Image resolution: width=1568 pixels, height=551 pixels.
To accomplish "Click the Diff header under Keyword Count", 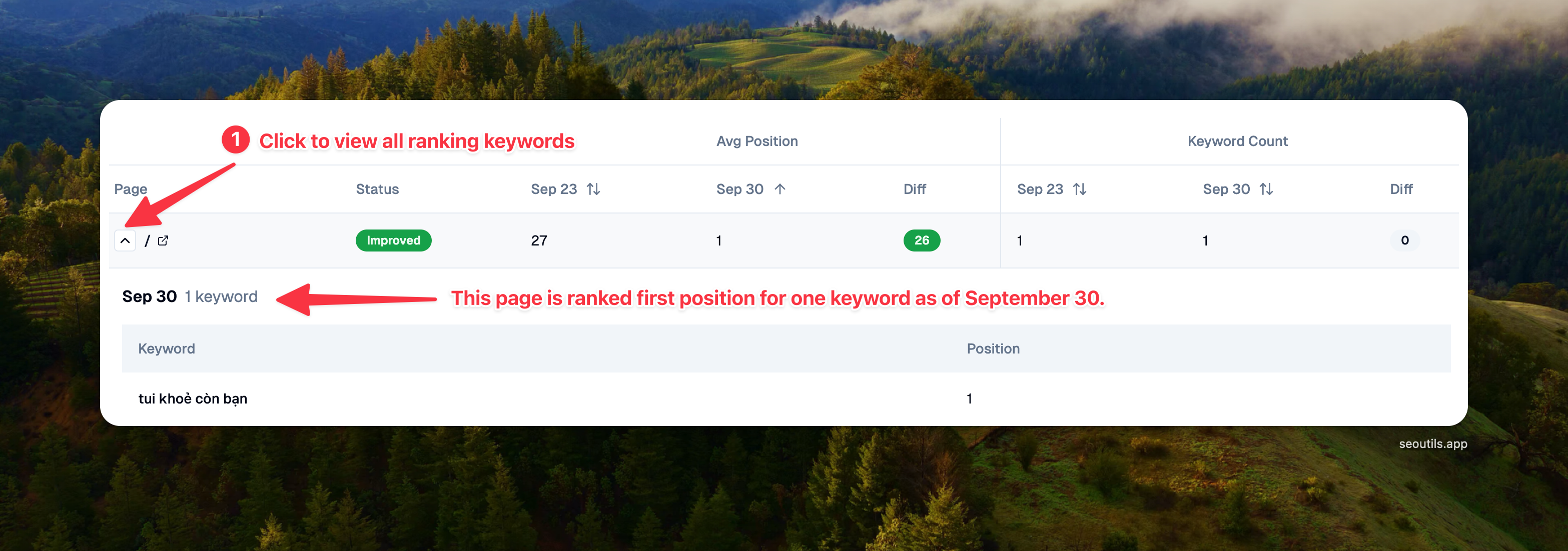I will pos(1400,189).
